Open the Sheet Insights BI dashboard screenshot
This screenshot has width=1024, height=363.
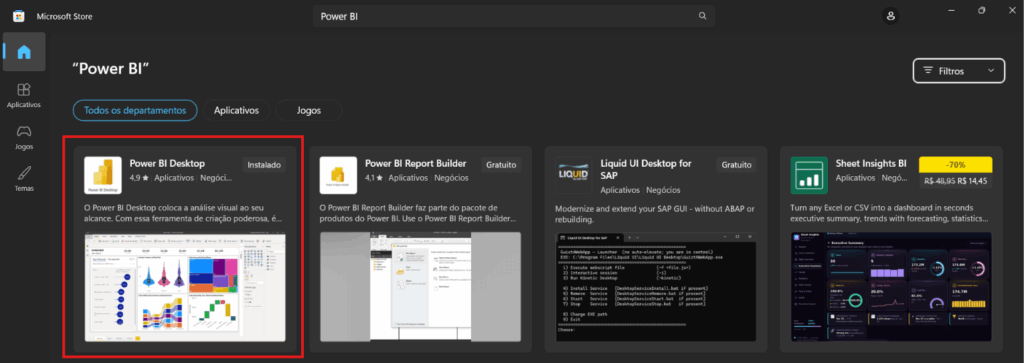(891, 287)
